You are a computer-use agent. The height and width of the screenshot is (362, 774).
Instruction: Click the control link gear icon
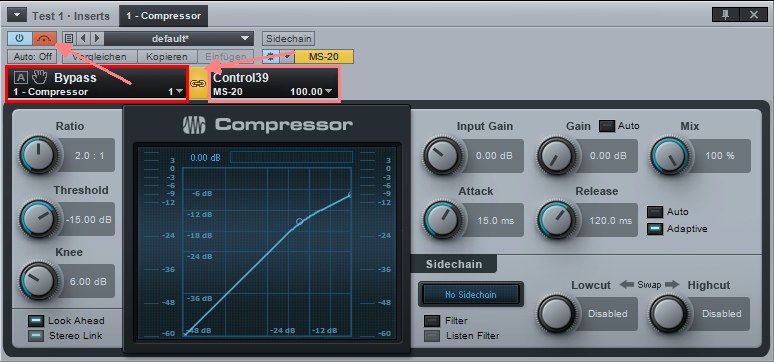[x=271, y=56]
